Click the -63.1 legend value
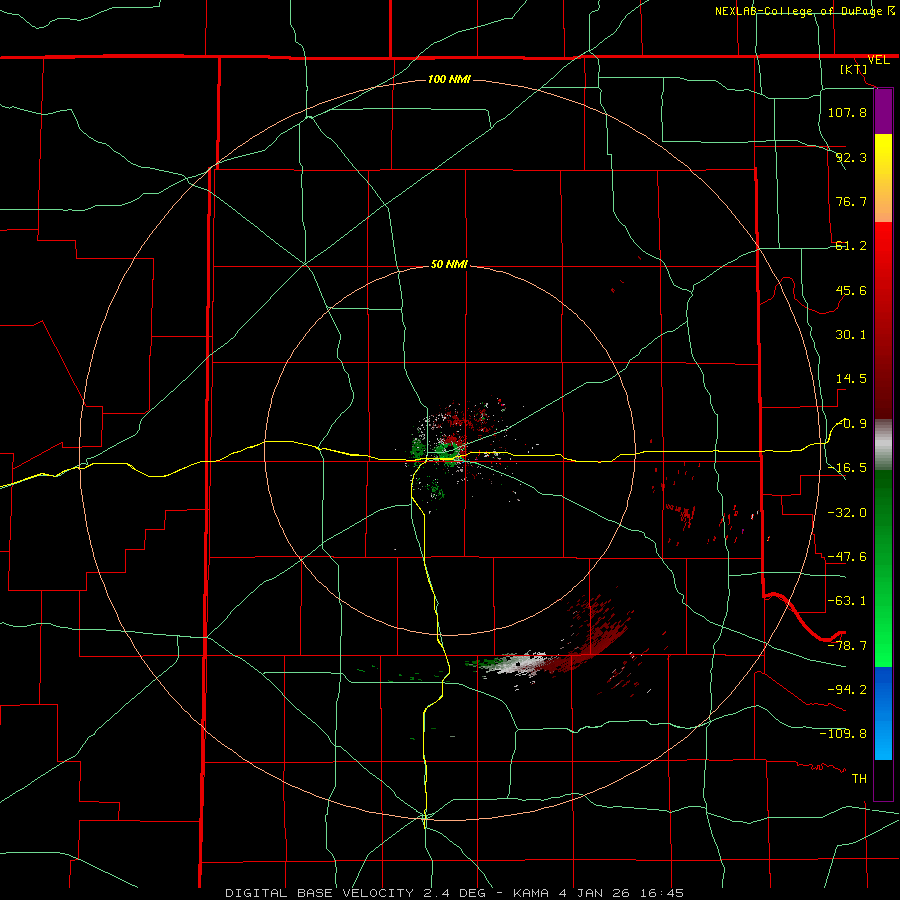Image resolution: width=900 pixels, height=900 pixels. pyautogui.click(x=847, y=601)
